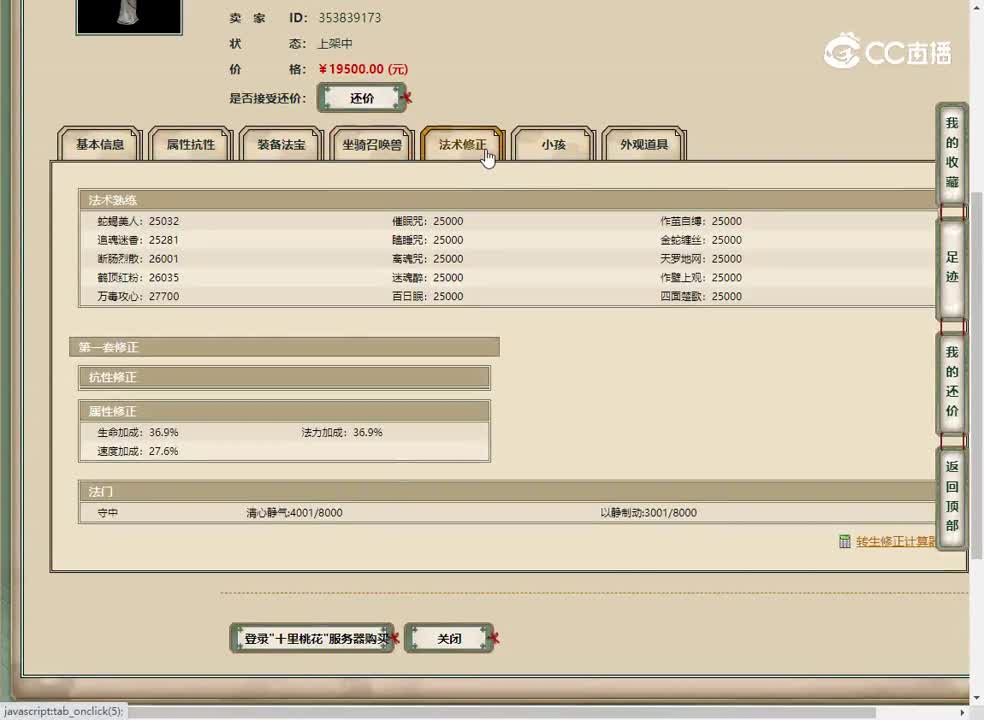Click the price ¥19500.00 (元)
The width and height of the screenshot is (984, 720).
click(x=363, y=69)
